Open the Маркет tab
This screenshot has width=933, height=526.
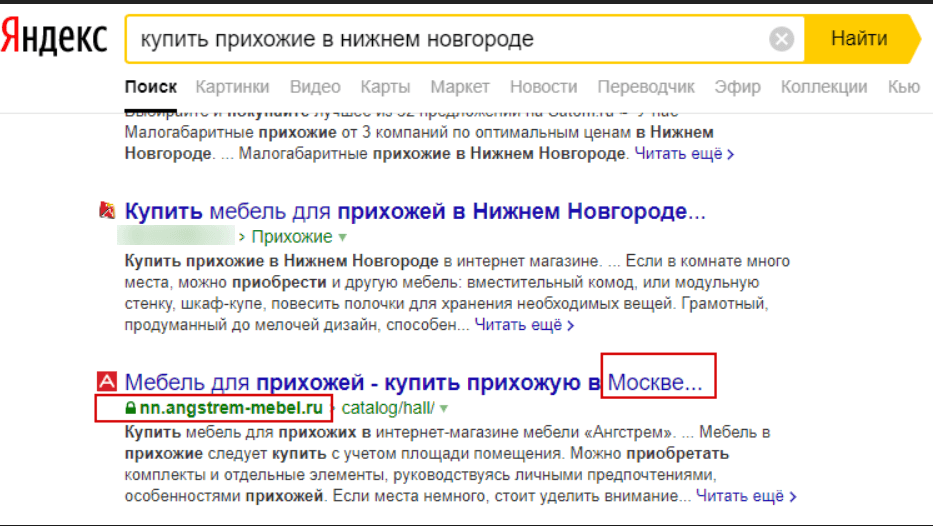460,87
